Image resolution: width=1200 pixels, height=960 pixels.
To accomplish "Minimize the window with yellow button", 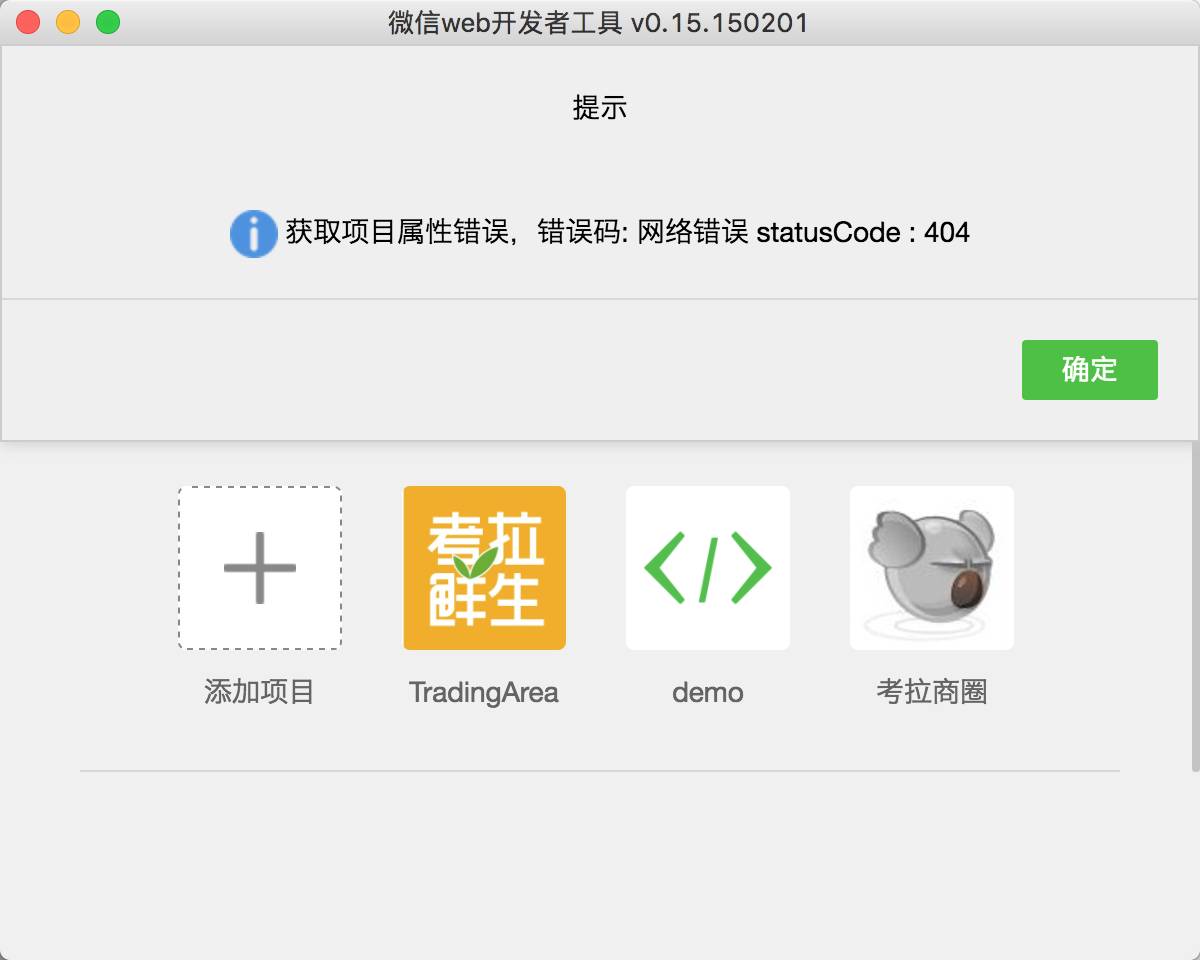I will (x=68, y=22).
